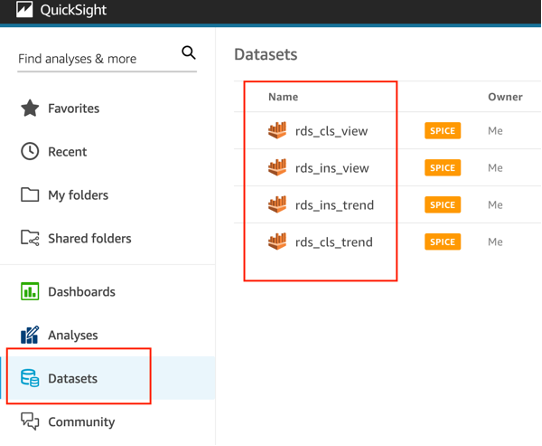Click the Analyses pencil chart icon

(x=30, y=334)
